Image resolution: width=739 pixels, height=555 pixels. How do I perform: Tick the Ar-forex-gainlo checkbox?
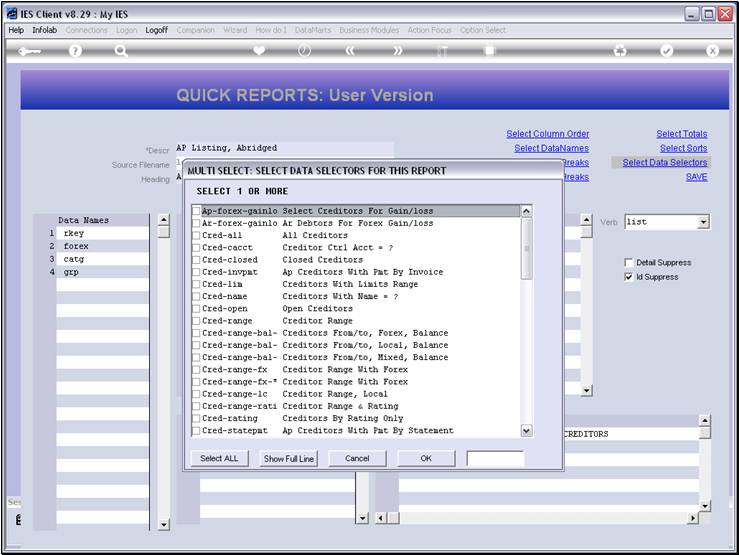pos(196,223)
